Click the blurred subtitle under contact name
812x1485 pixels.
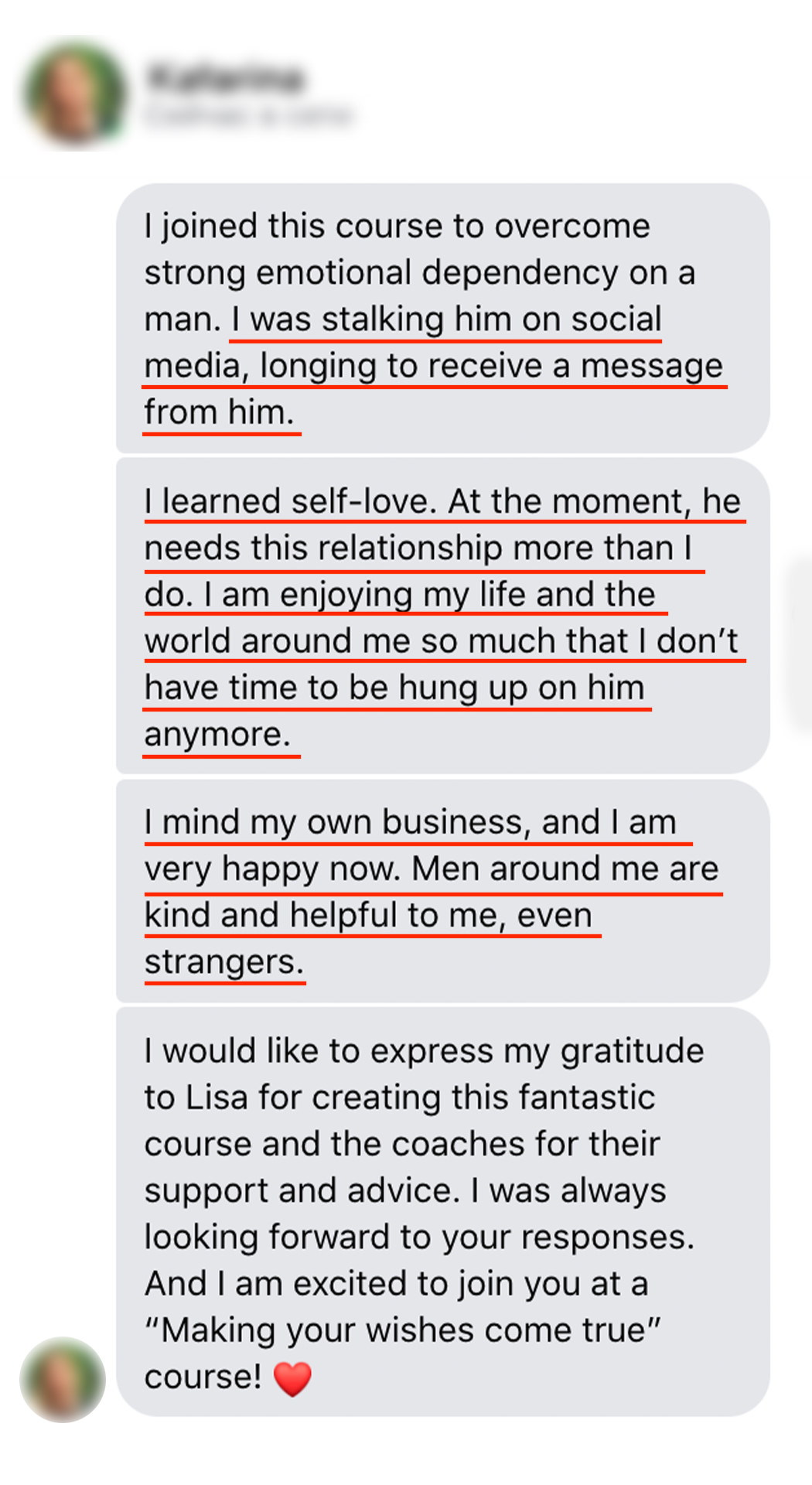point(249,115)
